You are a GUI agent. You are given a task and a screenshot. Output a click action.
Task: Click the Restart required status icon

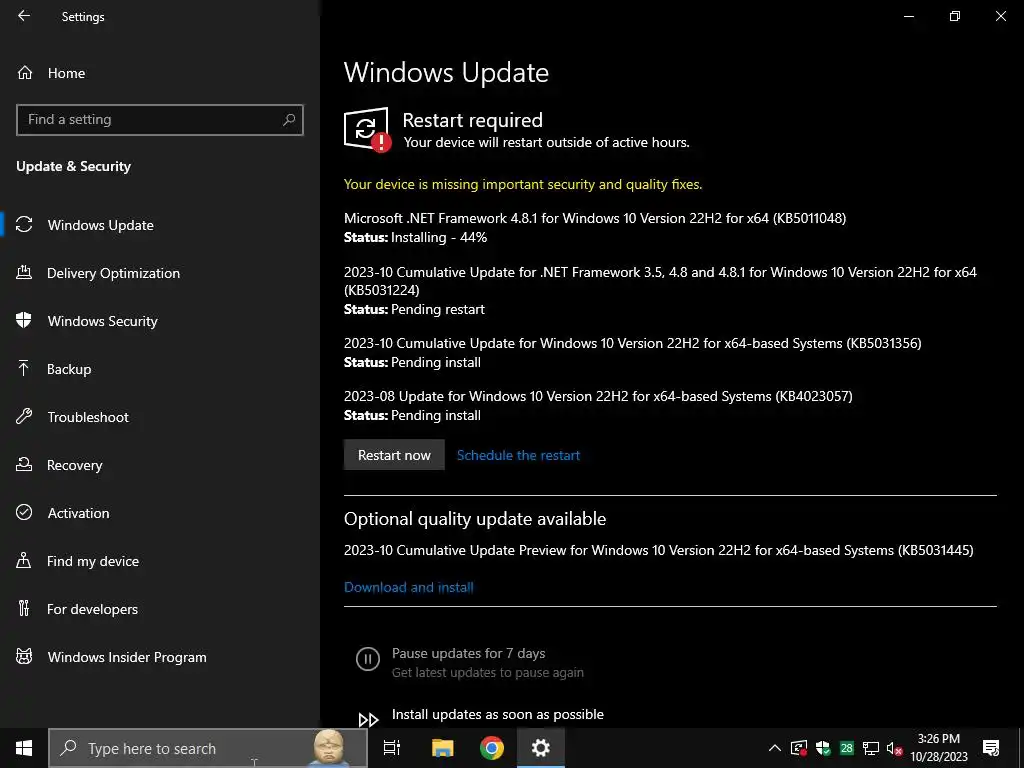[x=368, y=130]
